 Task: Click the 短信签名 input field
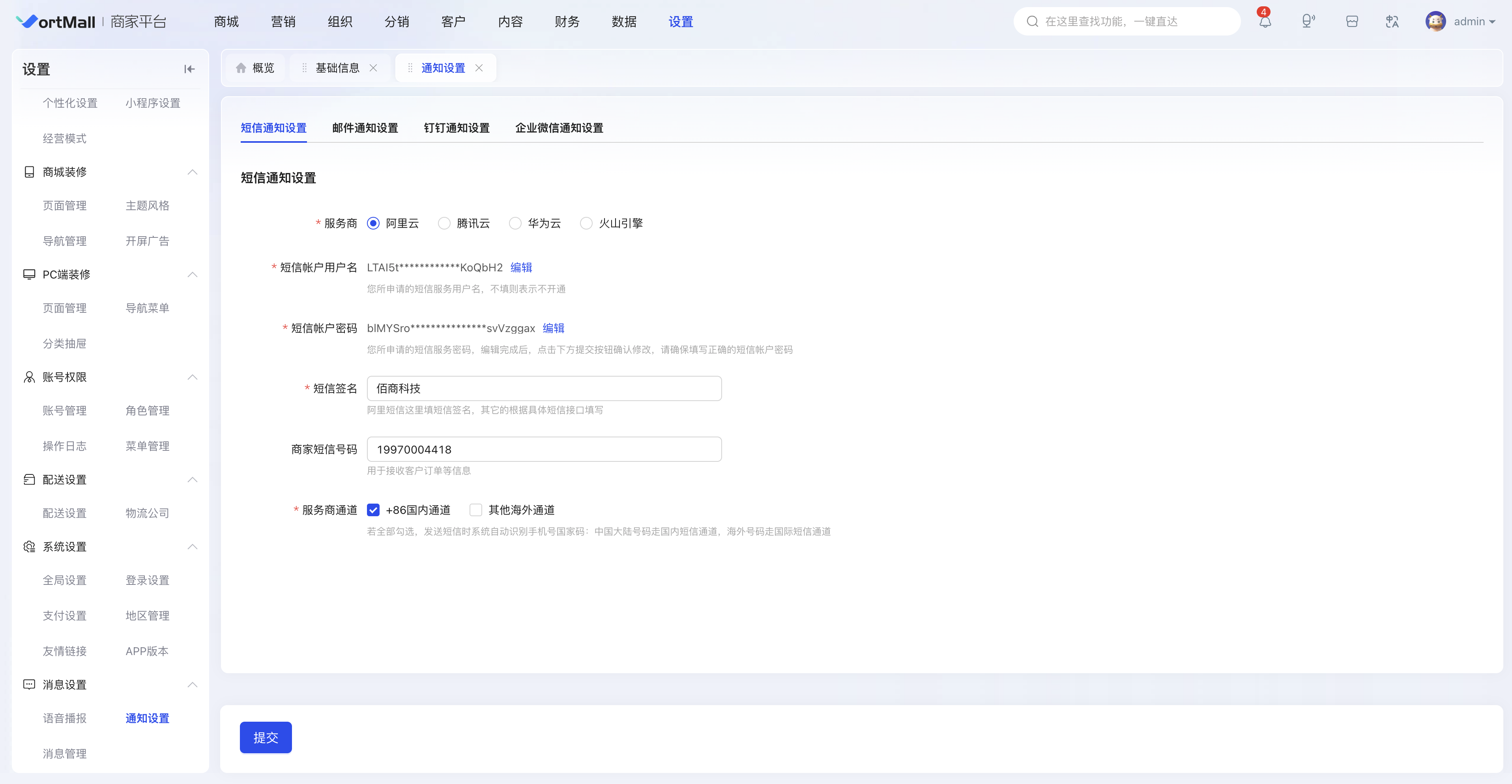pyautogui.click(x=544, y=388)
